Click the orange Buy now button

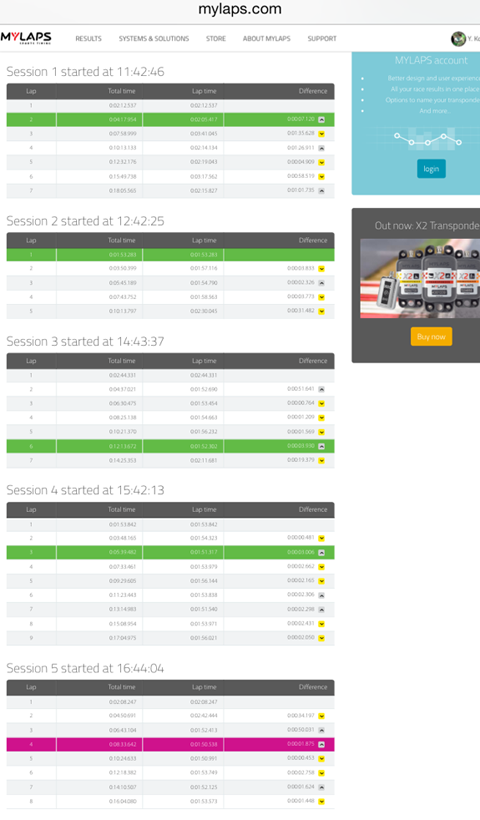click(431, 337)
